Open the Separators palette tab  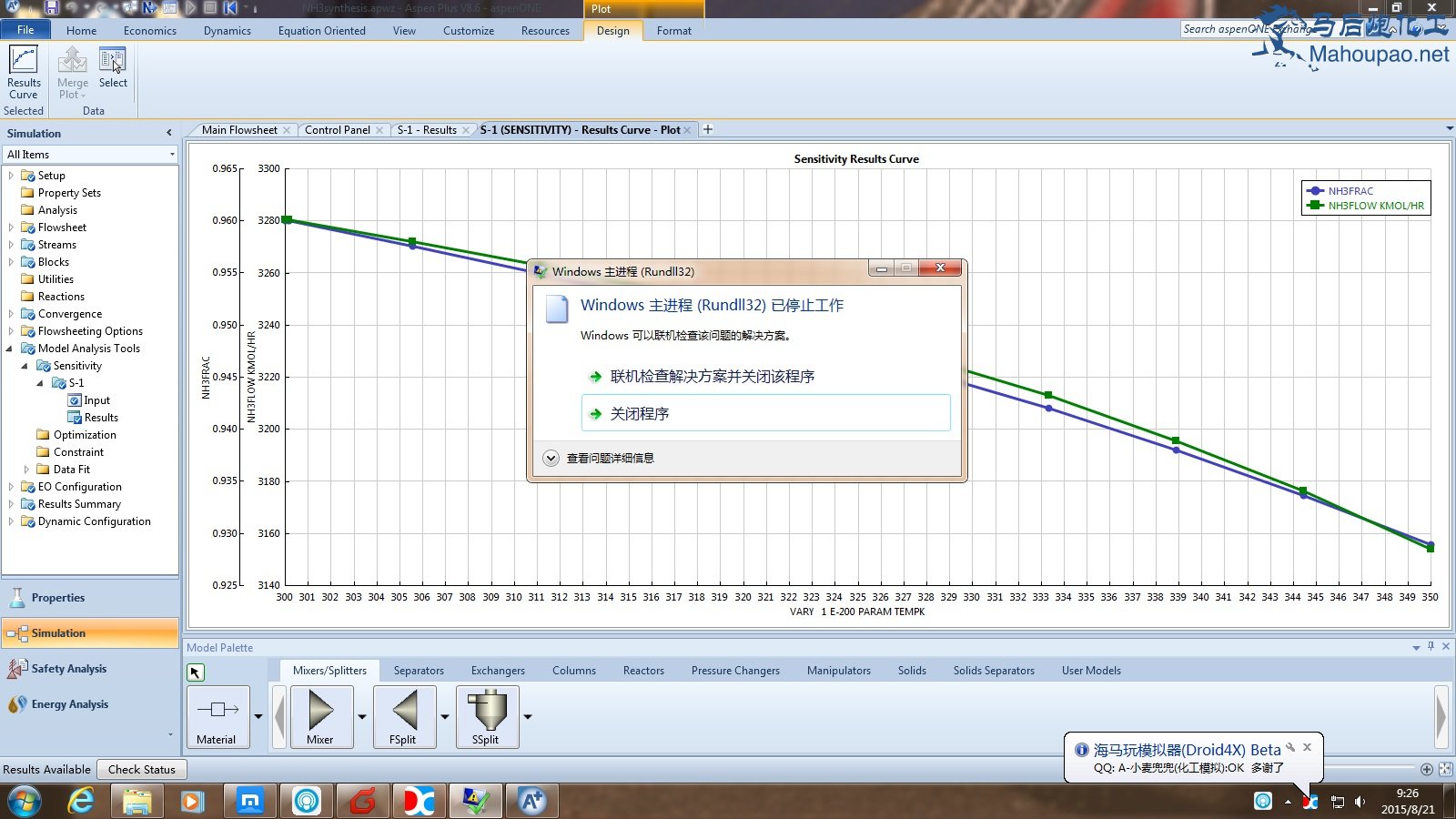(419, 671)
